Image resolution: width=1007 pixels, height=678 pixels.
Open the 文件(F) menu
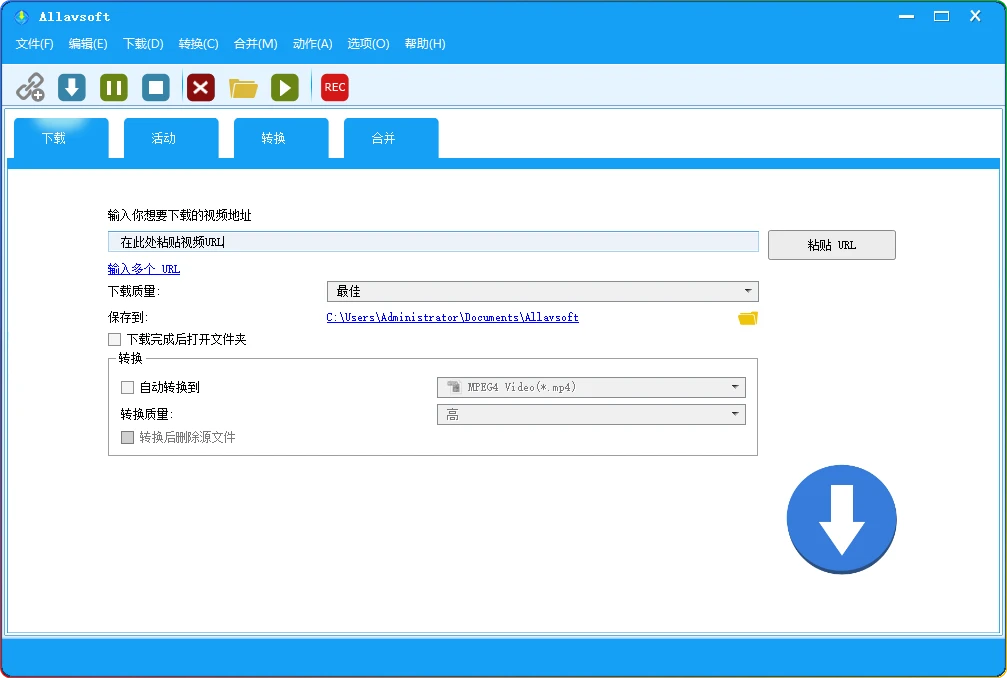35,44
